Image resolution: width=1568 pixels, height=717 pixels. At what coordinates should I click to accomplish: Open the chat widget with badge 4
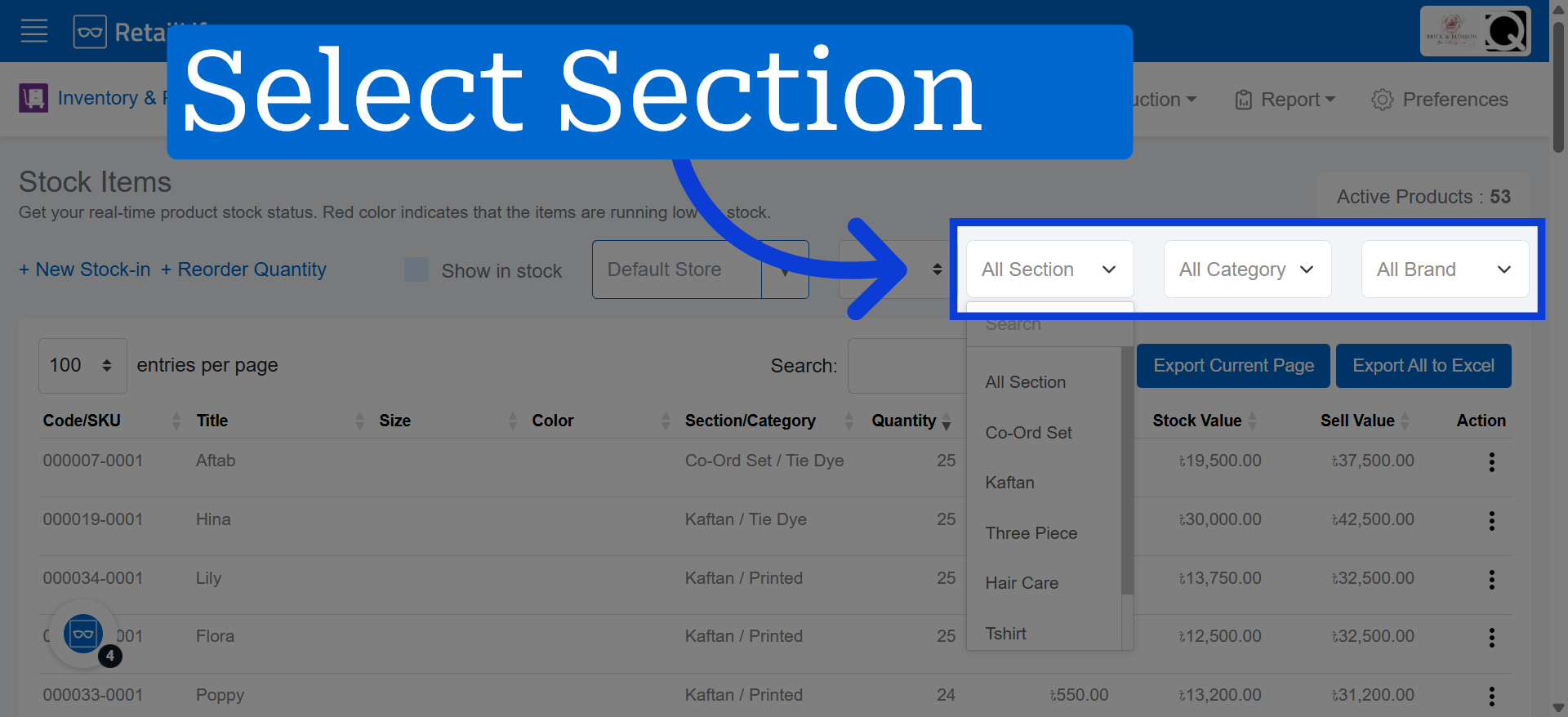[x=83, y=635]
